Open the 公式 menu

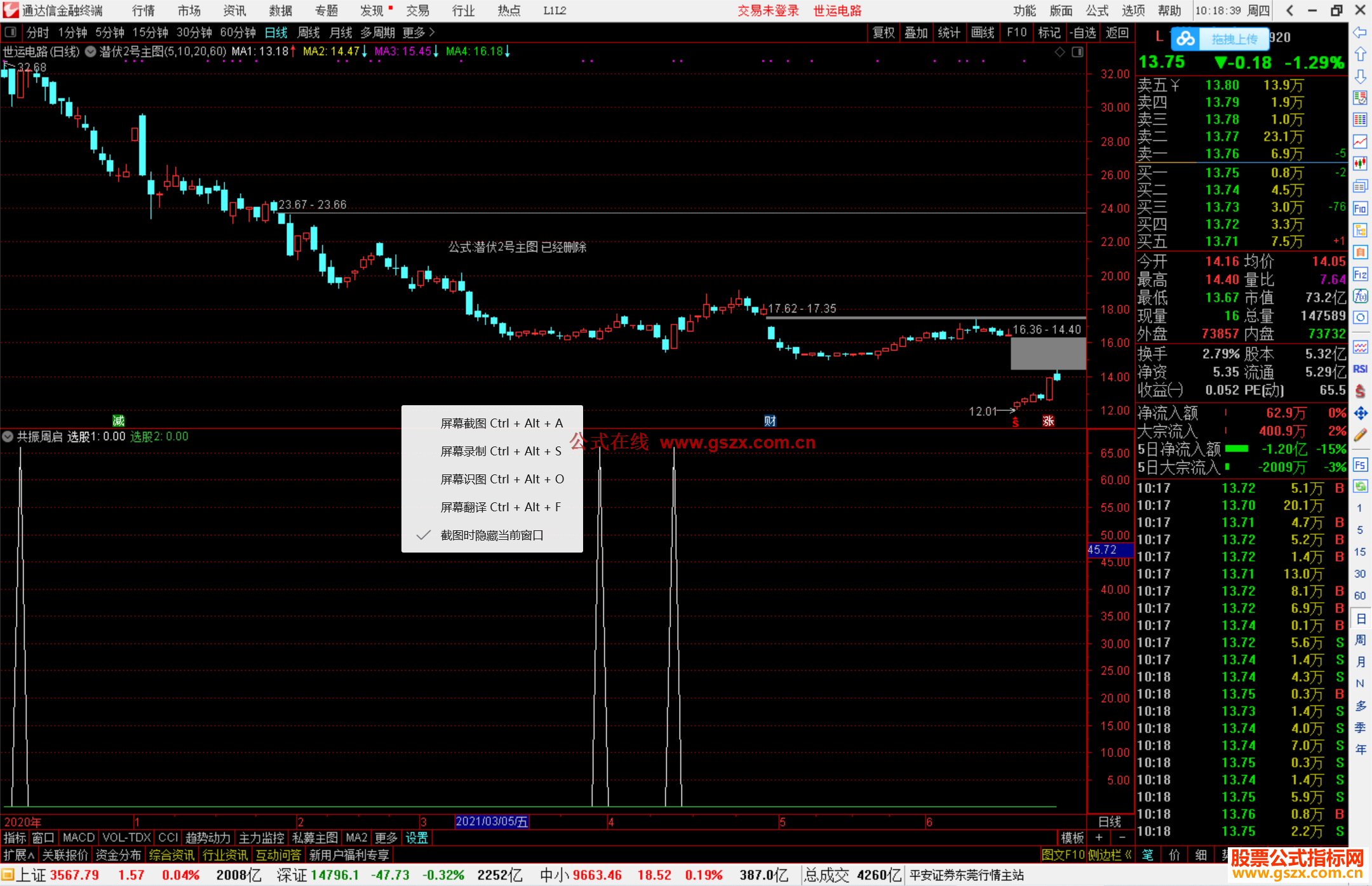pyautogui.click(x=1097, y=11)
